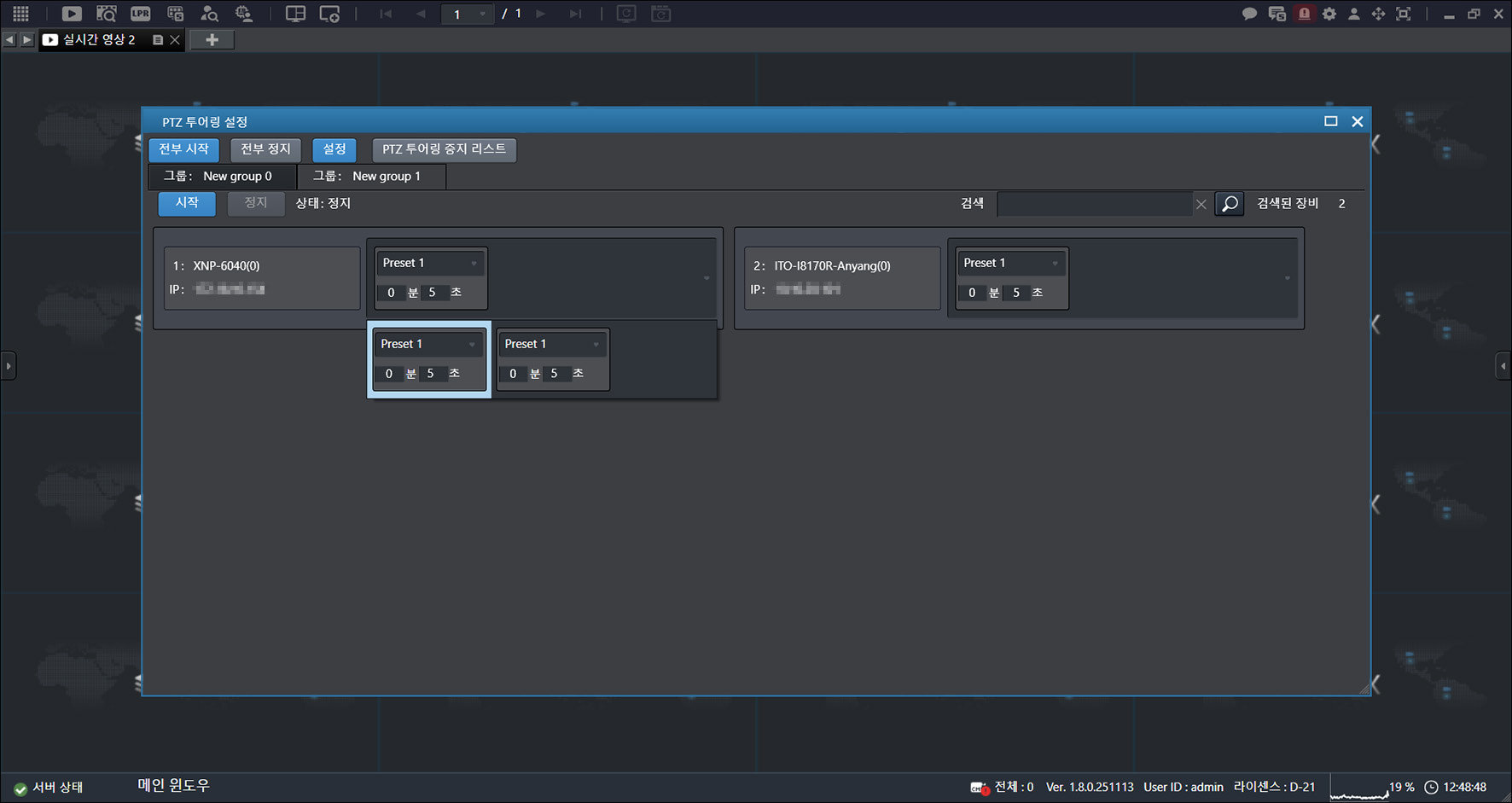Viewport: 1512px width, 803px height.
Task: Click the 전부 정지 button
Action: (x=265, y=149)
